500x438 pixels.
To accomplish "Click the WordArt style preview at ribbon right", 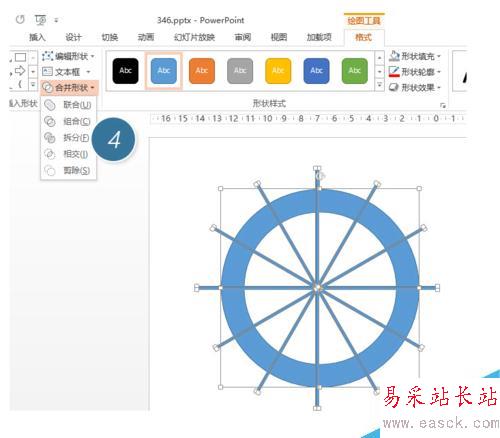I will pos(460,71).
